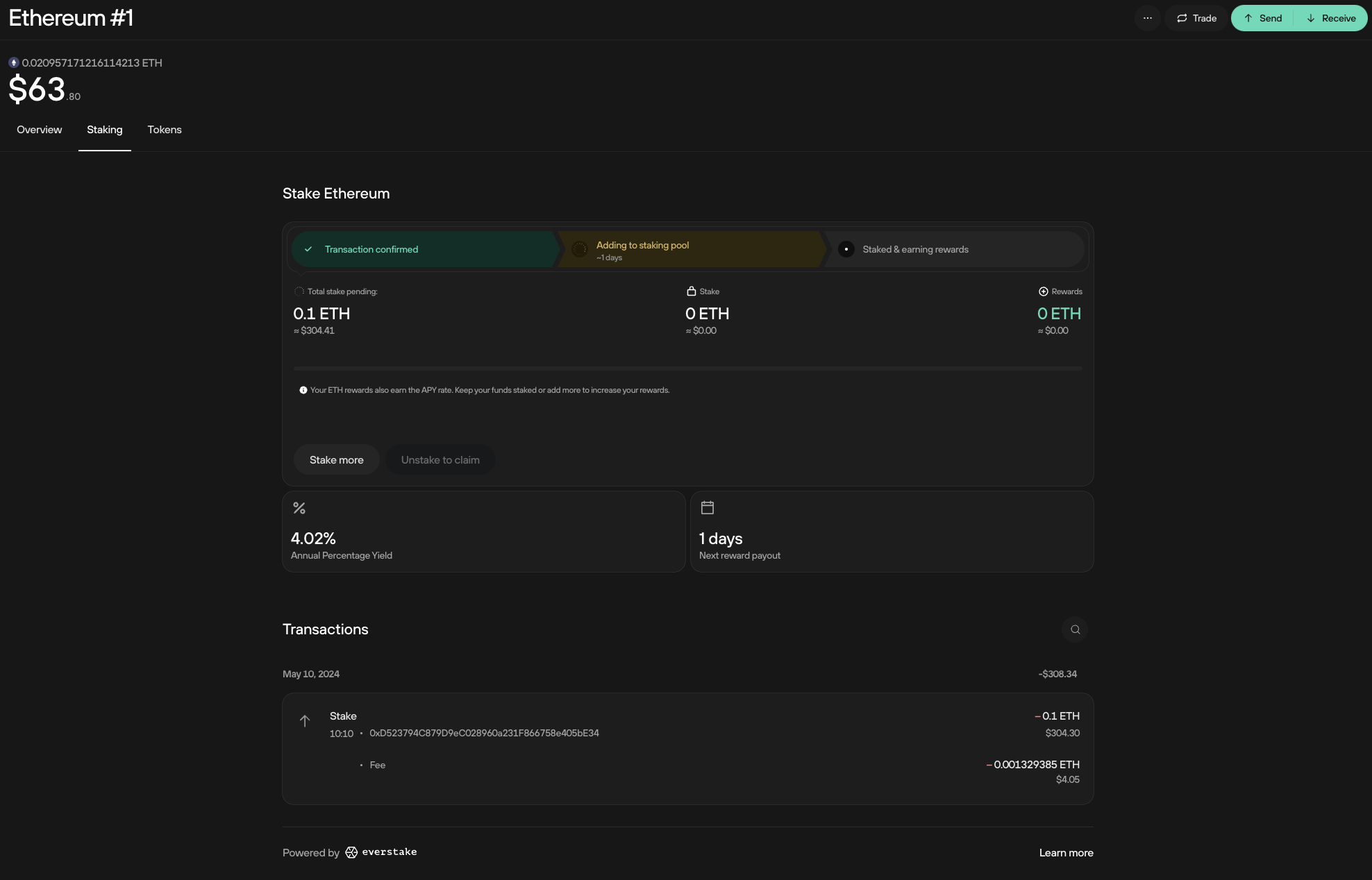This screenshot has width=1372, height=880.
Task: Click the info icon beside APY rewards note
Action: [303, 390]
